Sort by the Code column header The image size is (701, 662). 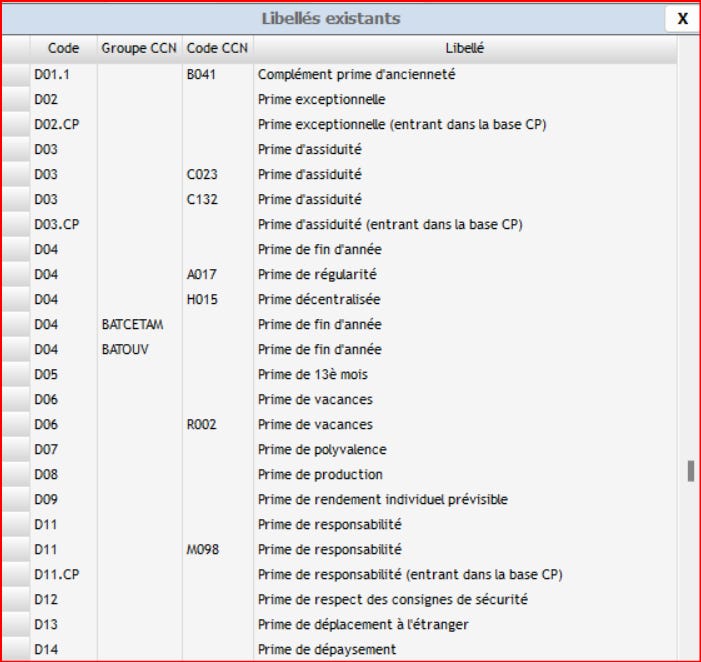pos(63,48)
